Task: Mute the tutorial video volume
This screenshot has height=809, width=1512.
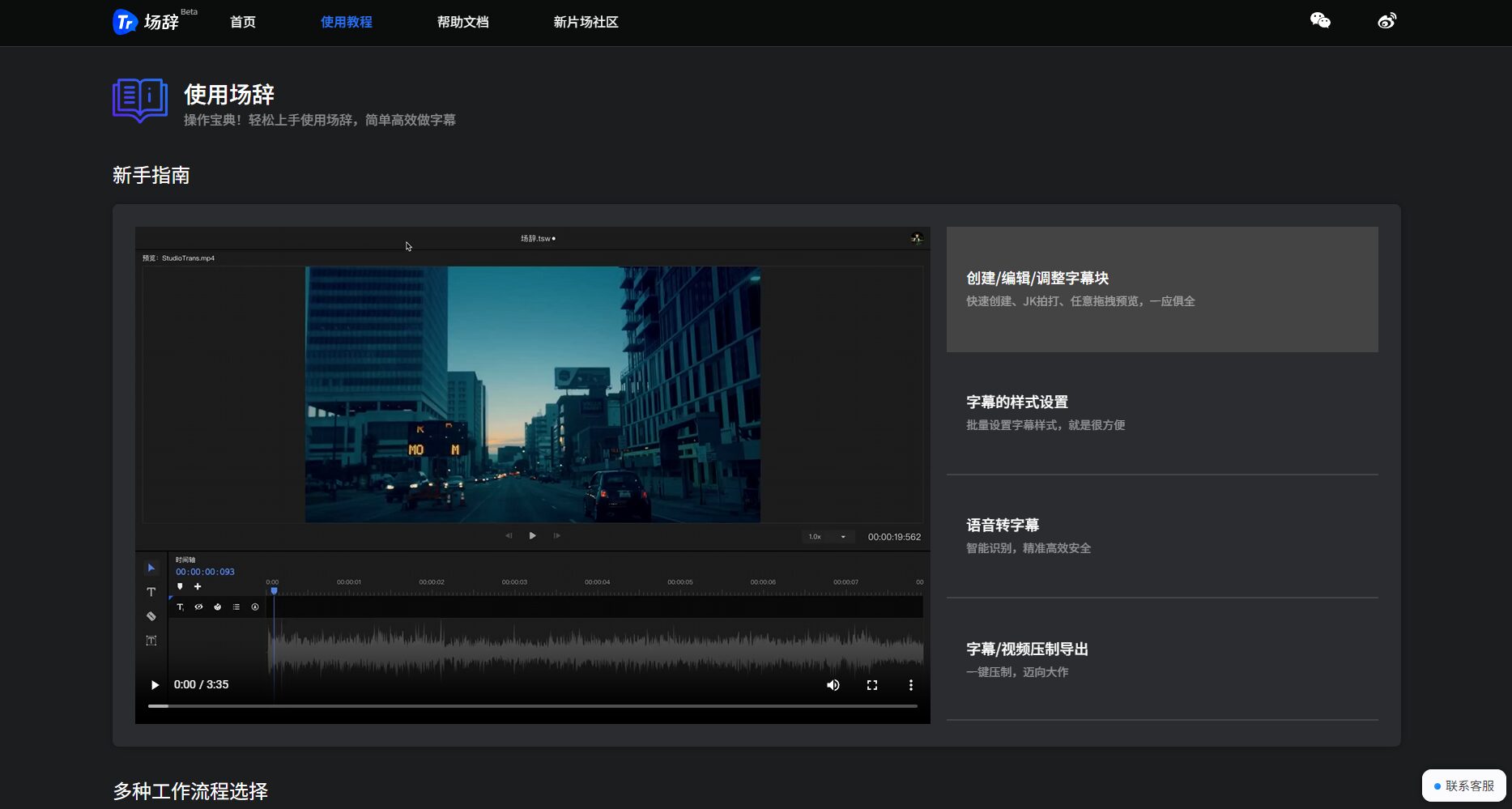Action: click(833, 685)
